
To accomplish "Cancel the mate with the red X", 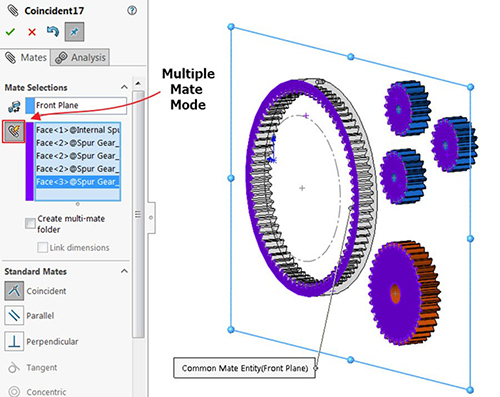I will point(32,32).
